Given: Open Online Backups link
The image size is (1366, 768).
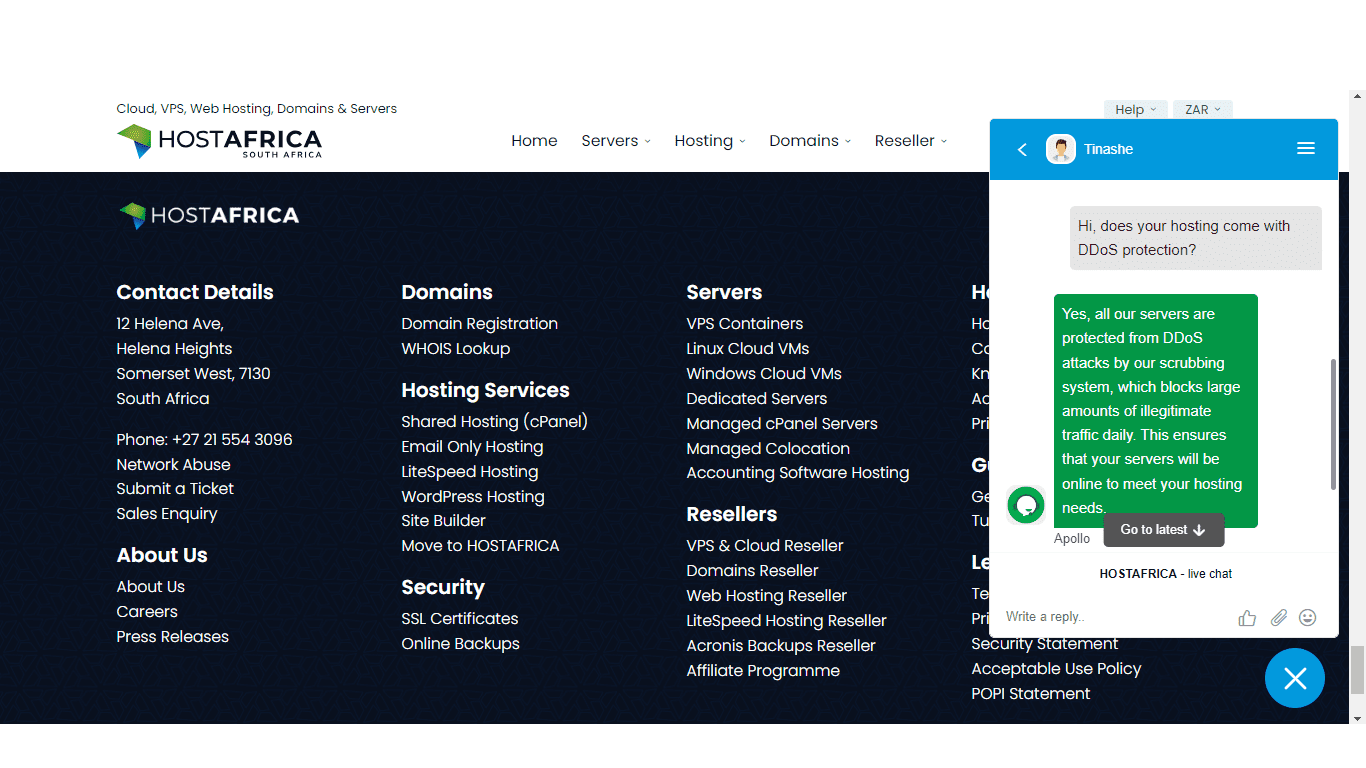Looking at the screenshot, I should coord(460,644).
